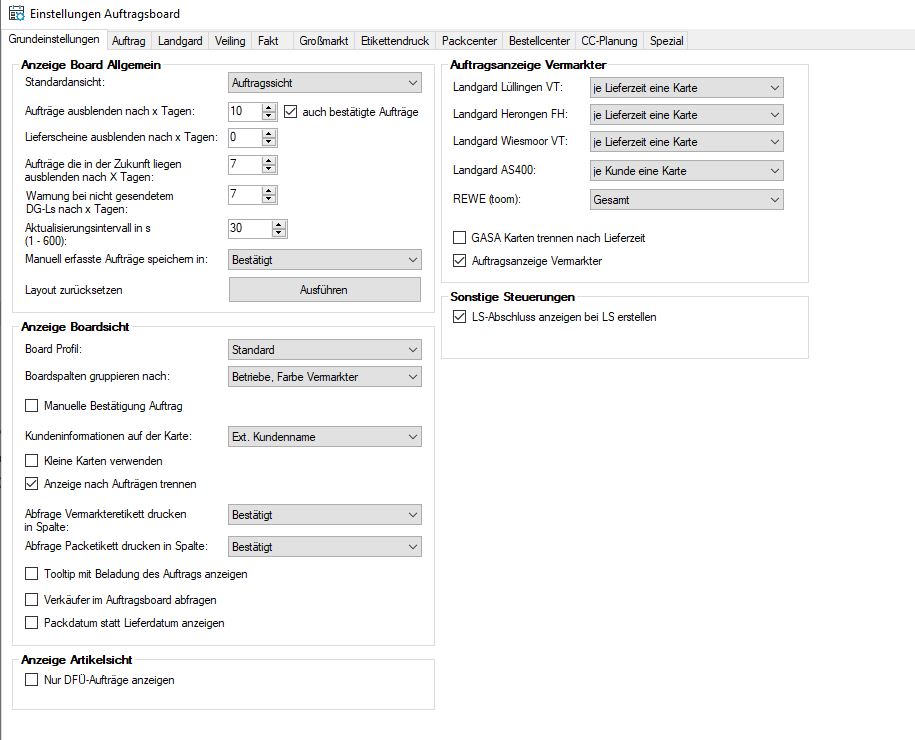Open Boardspalten gruppieren nach dropdown
The width and height of the screenshot is (915, 740).
(x=325, y=377)
